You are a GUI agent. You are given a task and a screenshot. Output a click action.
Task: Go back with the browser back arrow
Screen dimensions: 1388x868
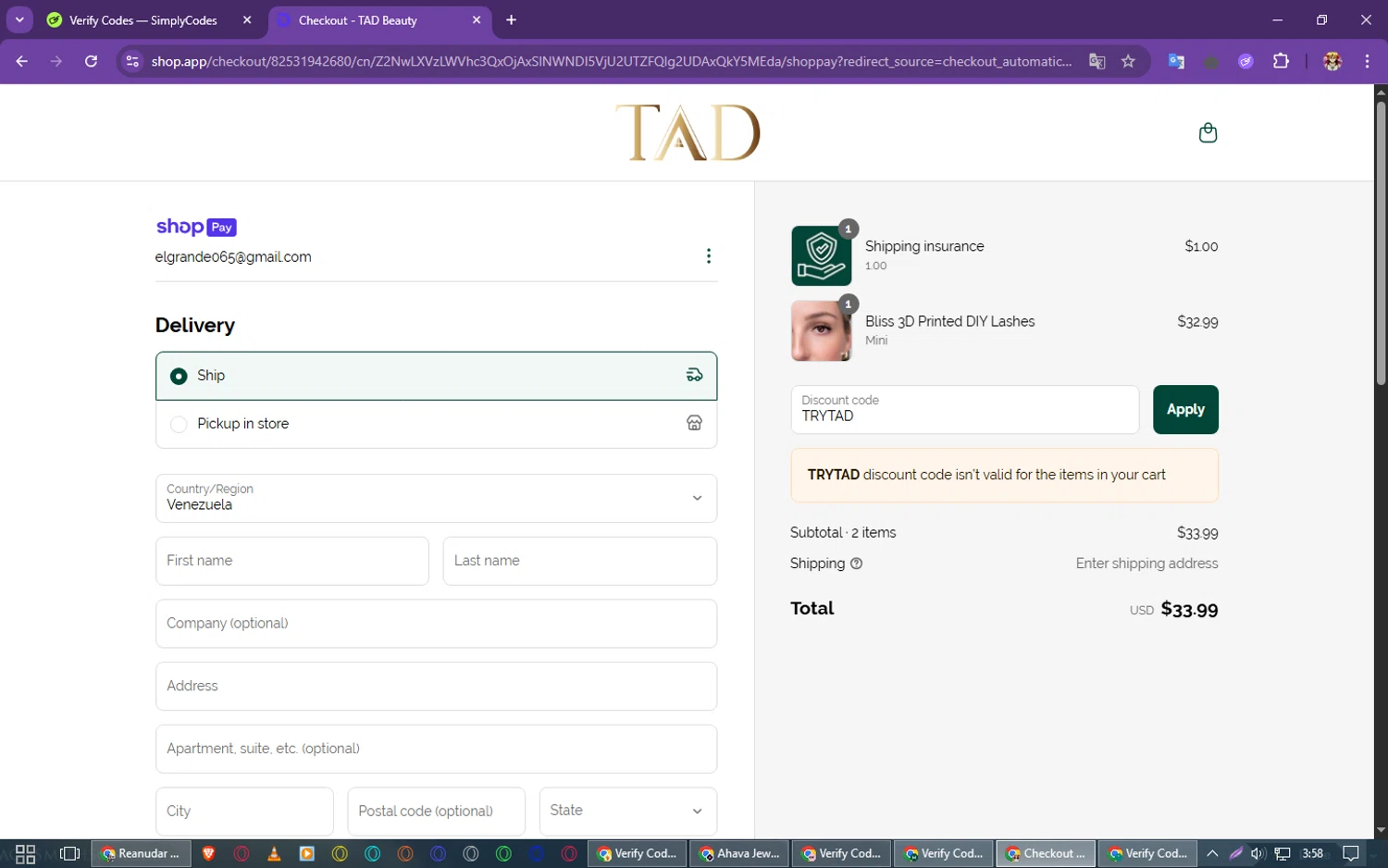pos(22,61)
